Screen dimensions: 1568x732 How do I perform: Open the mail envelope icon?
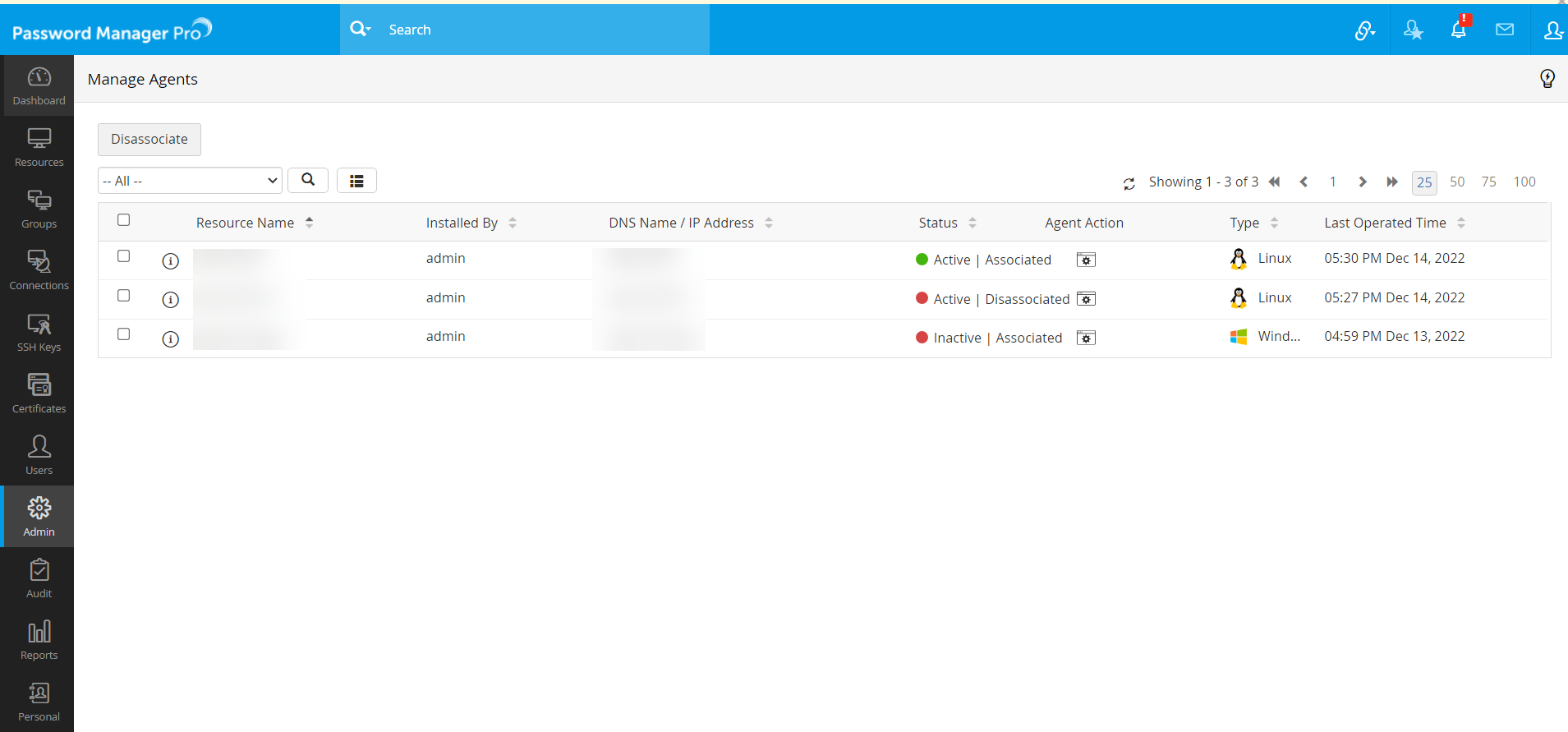(1504, 30)
